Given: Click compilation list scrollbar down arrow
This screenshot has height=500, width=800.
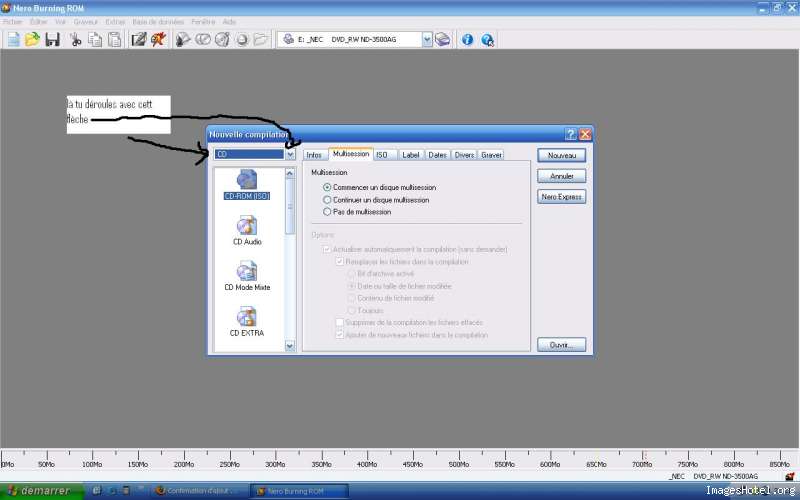Looking at the screenshot, I should coord(290,346).
